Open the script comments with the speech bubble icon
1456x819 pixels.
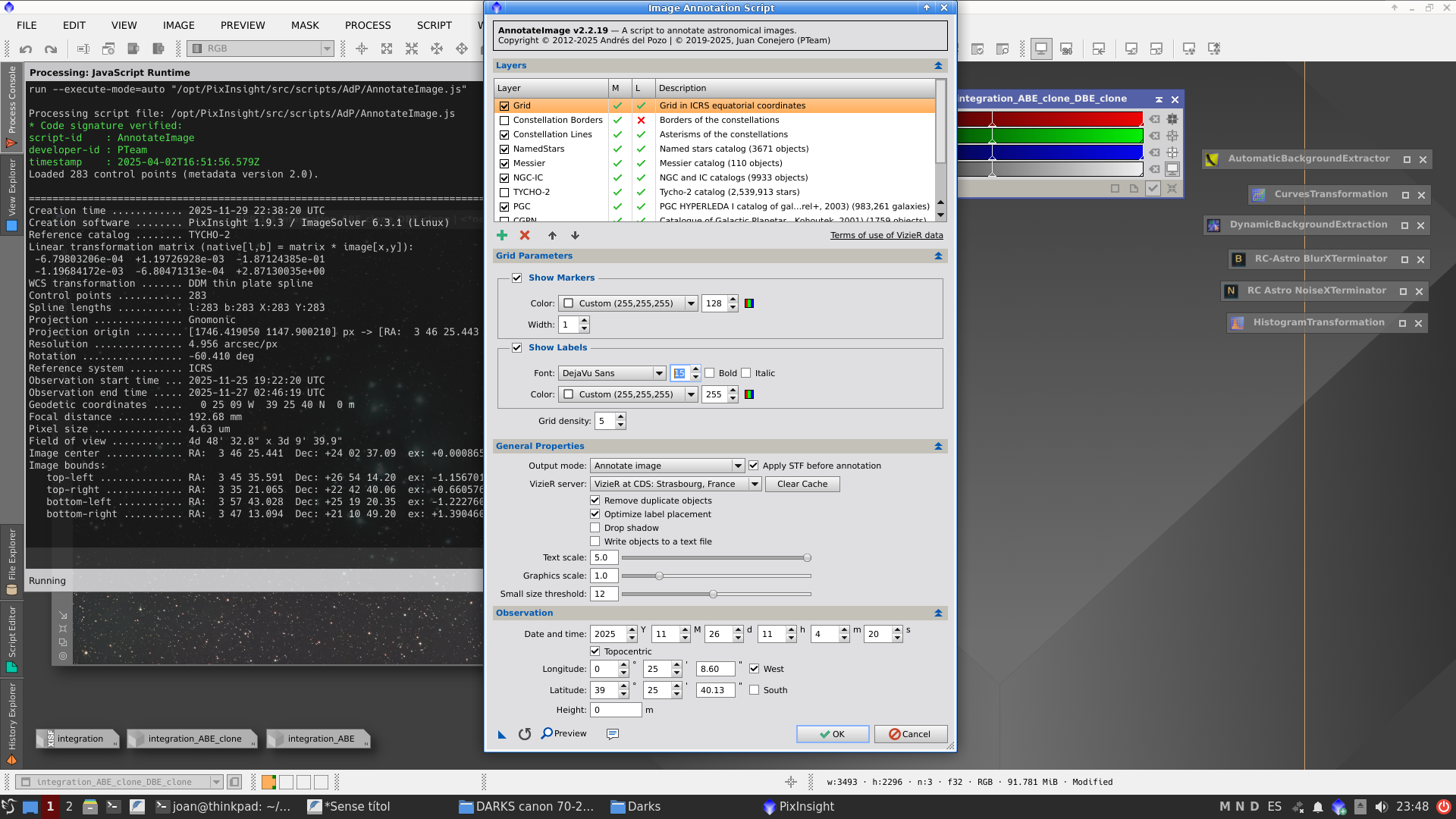613,733
